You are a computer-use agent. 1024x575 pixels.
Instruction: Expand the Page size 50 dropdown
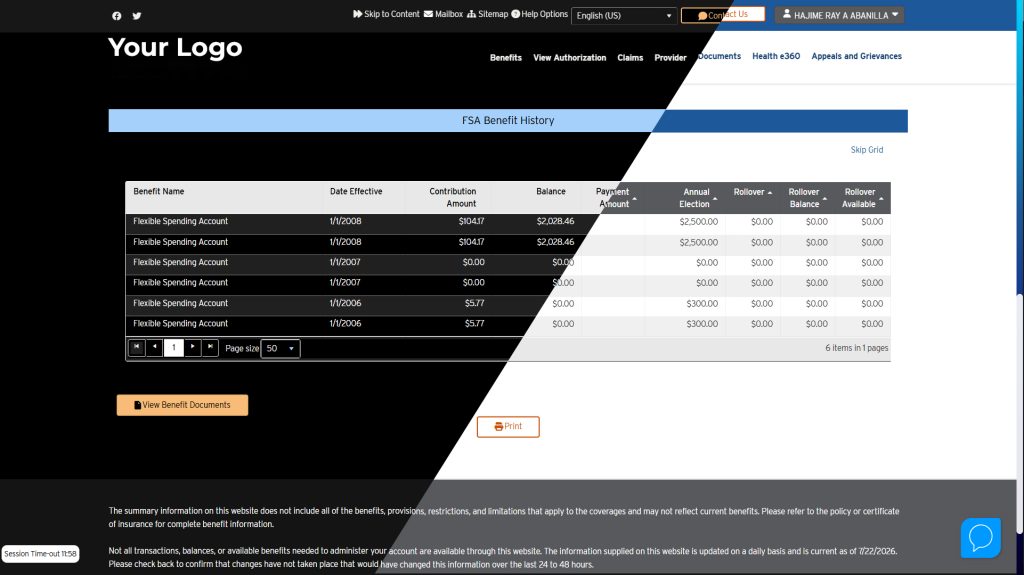point(280,348)
